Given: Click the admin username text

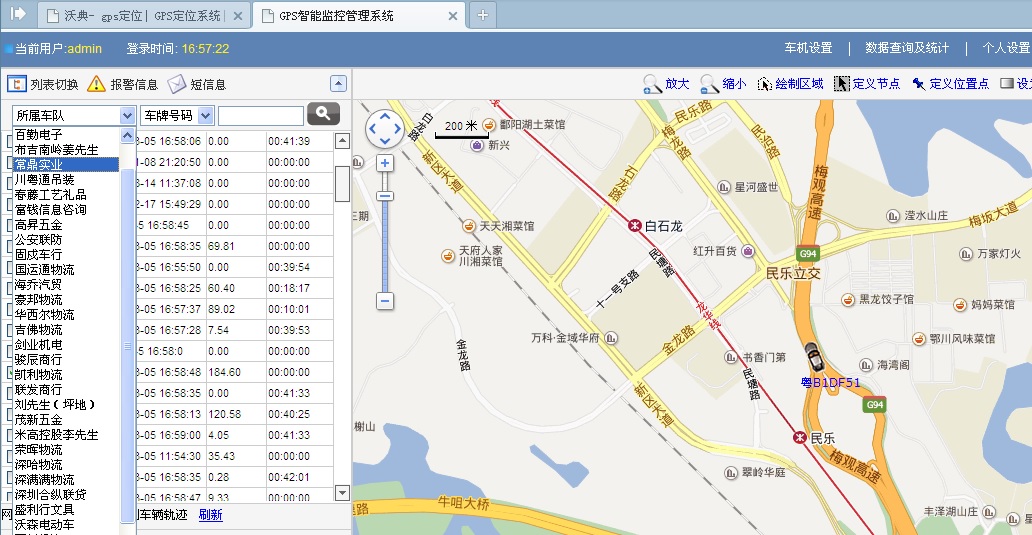Looking at the screenshot, I should point(84,49).
